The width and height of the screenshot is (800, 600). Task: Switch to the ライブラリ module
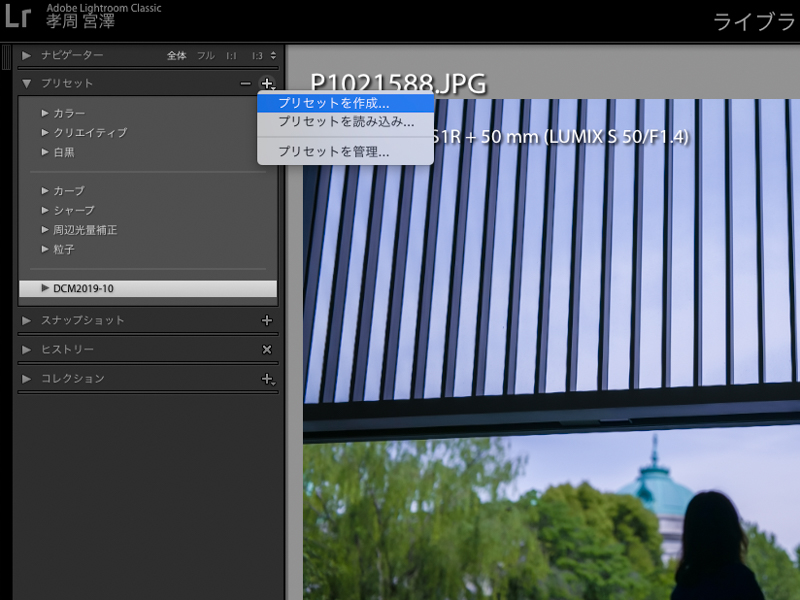coord(754,22)
